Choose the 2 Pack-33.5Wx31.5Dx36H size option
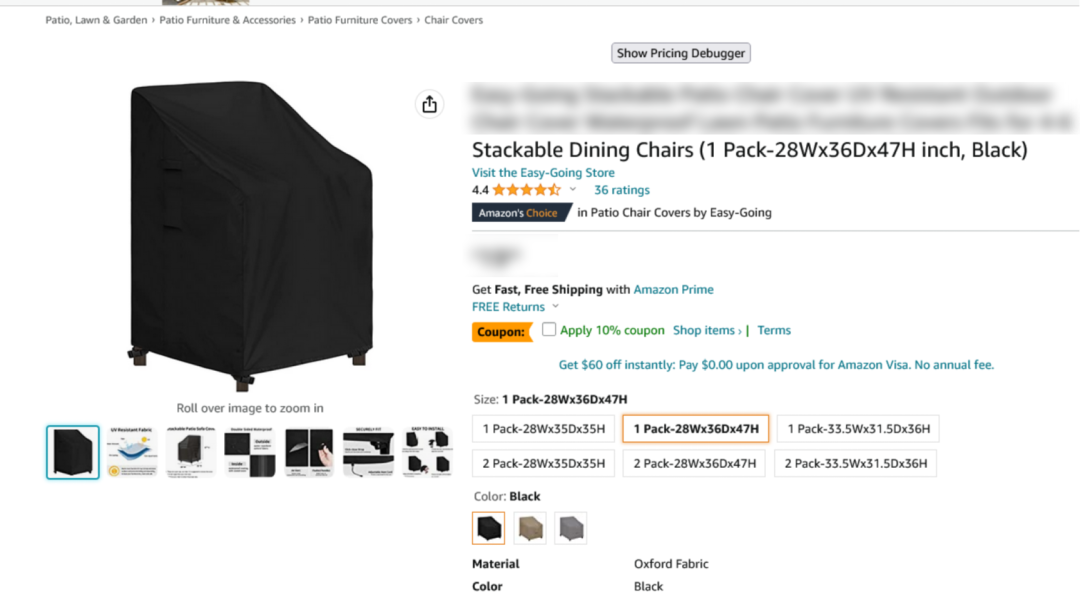 tap(857, 463)
